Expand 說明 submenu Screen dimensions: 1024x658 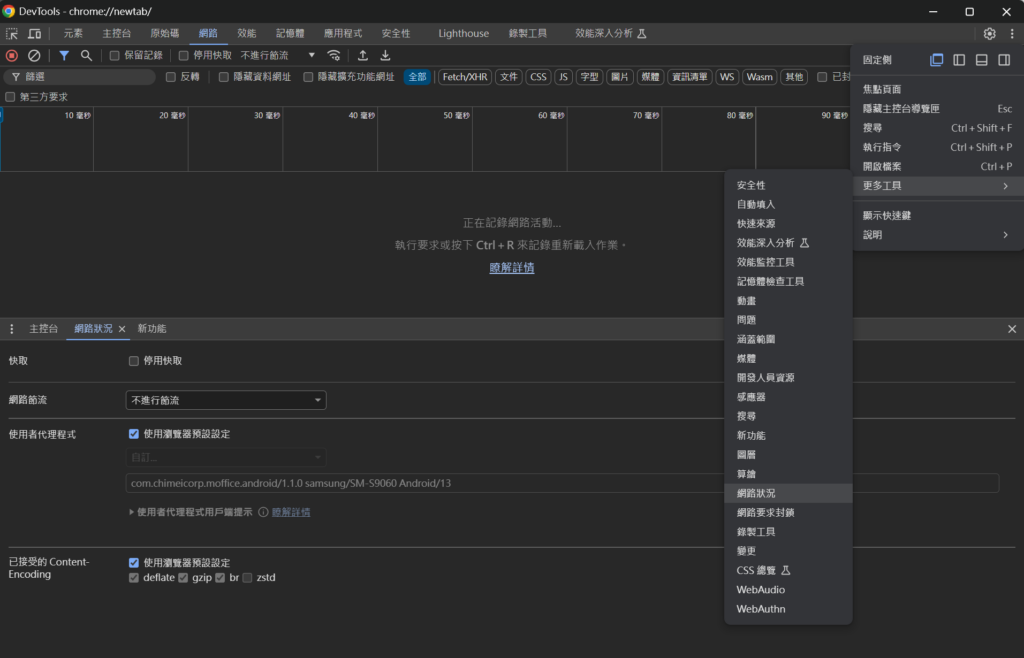[x=936, y=235]
